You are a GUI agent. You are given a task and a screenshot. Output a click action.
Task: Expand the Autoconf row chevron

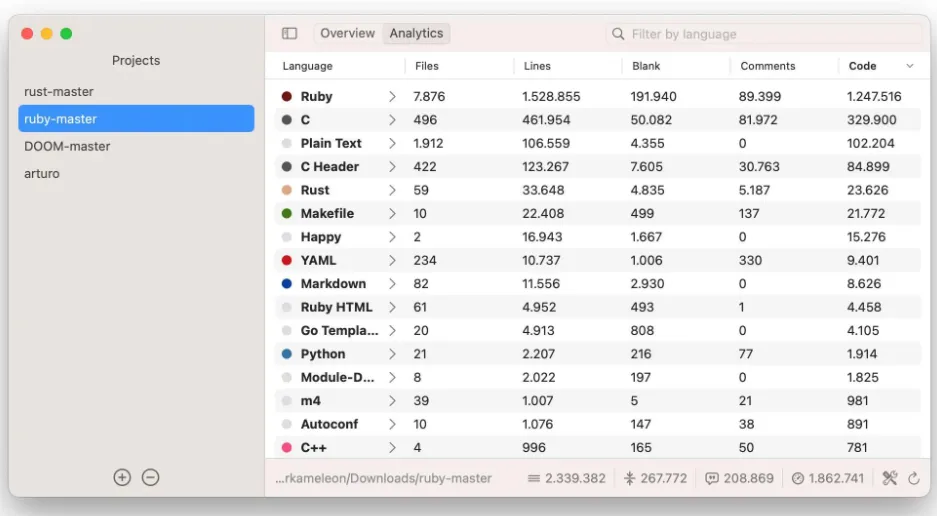tap(392, 424)
